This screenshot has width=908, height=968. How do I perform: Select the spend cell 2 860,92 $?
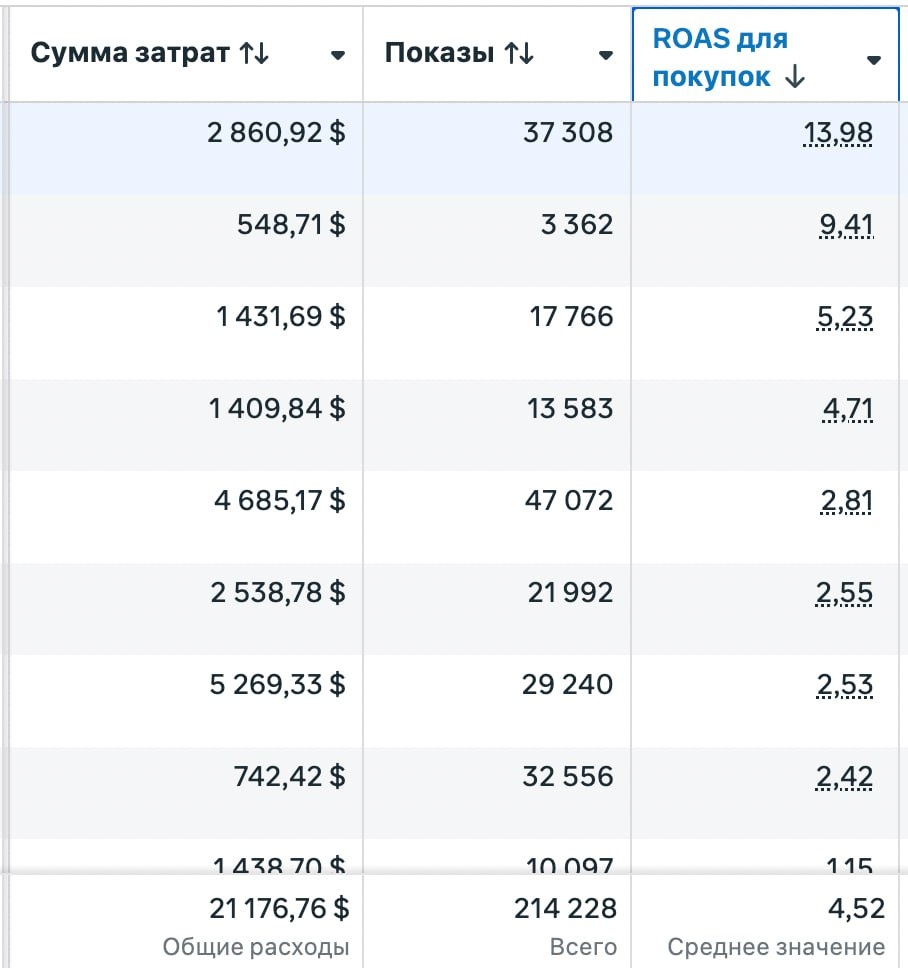276,132
